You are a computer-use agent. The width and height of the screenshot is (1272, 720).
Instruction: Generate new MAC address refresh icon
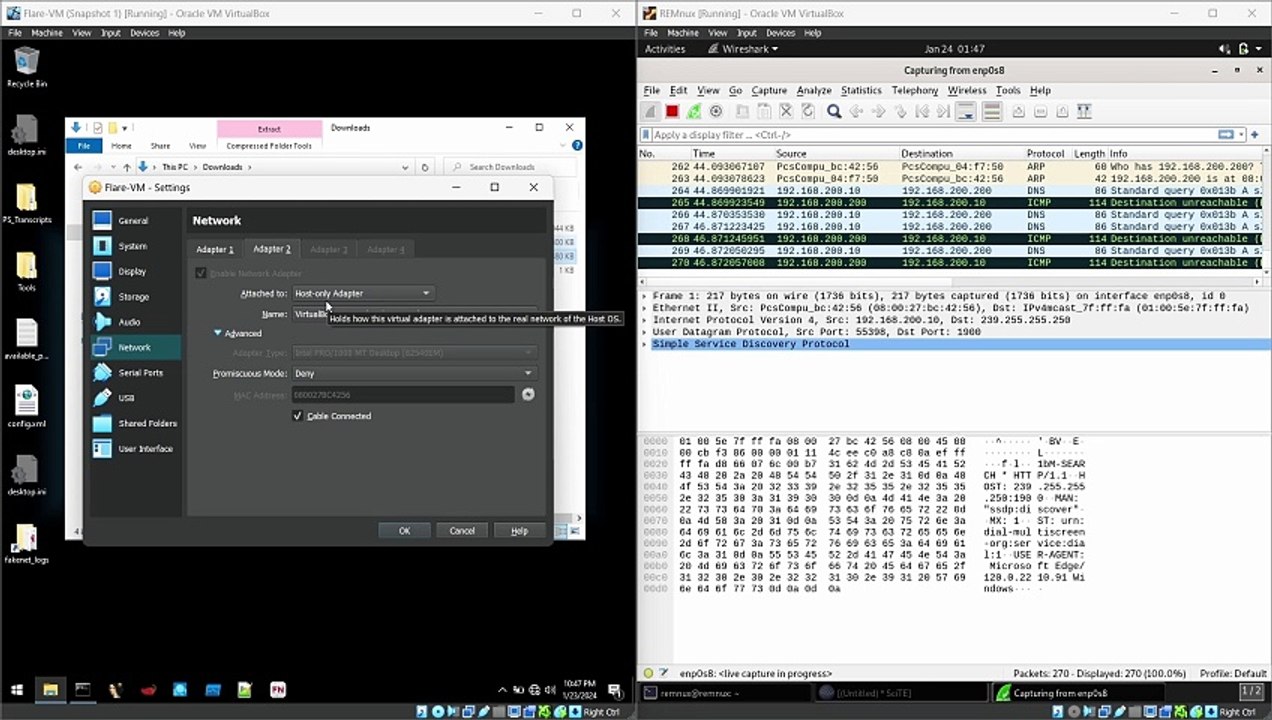click(x=528, y=394)
